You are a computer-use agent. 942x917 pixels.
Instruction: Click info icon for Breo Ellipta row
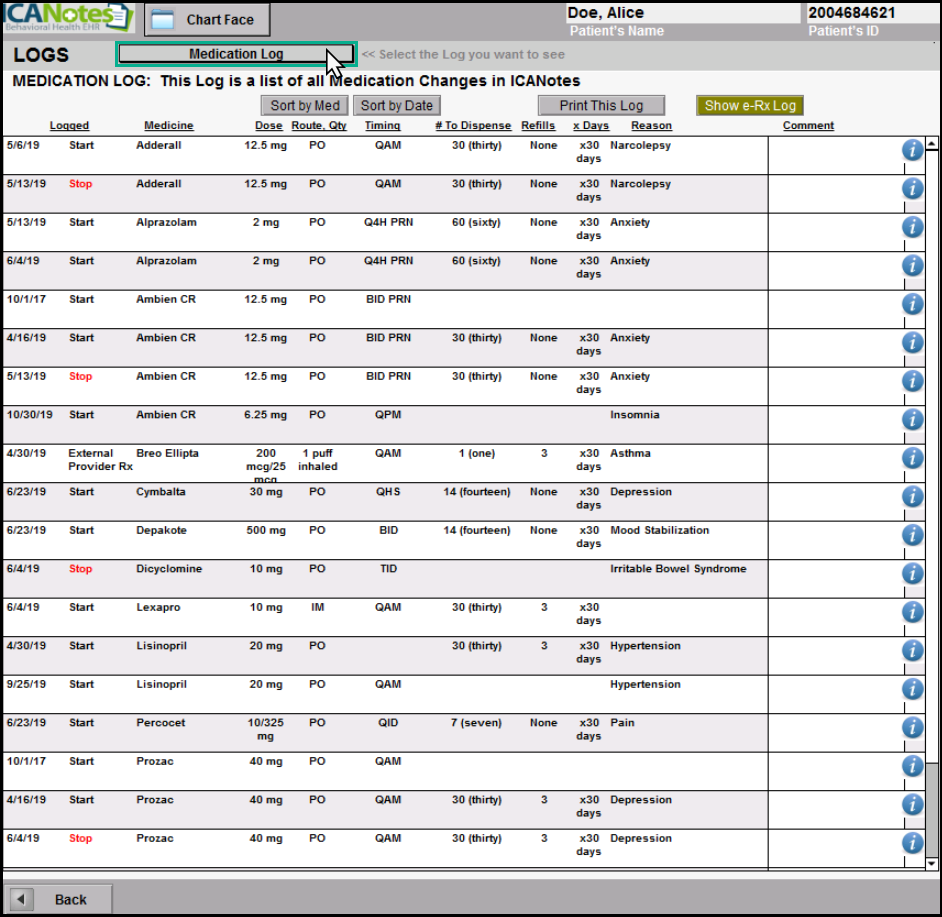tap(912, 458)
